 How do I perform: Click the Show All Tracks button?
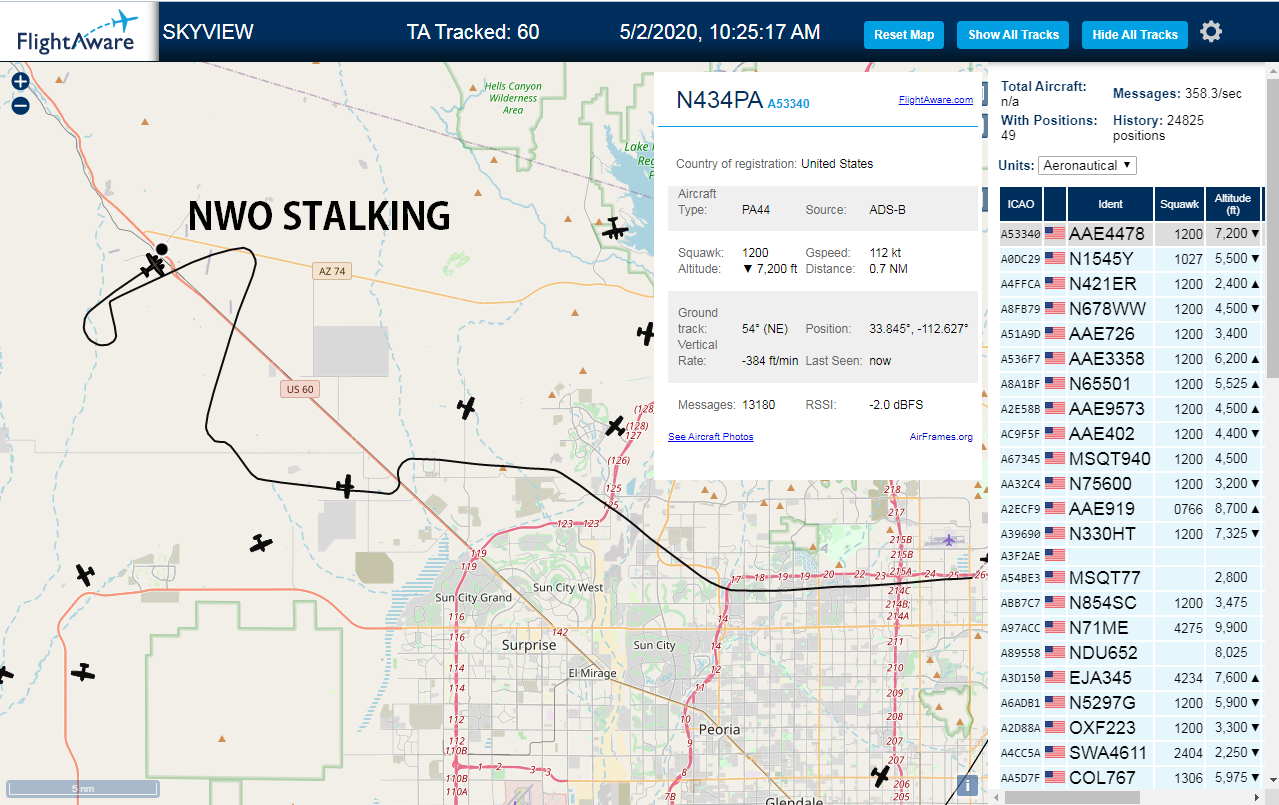[1013, 35]
